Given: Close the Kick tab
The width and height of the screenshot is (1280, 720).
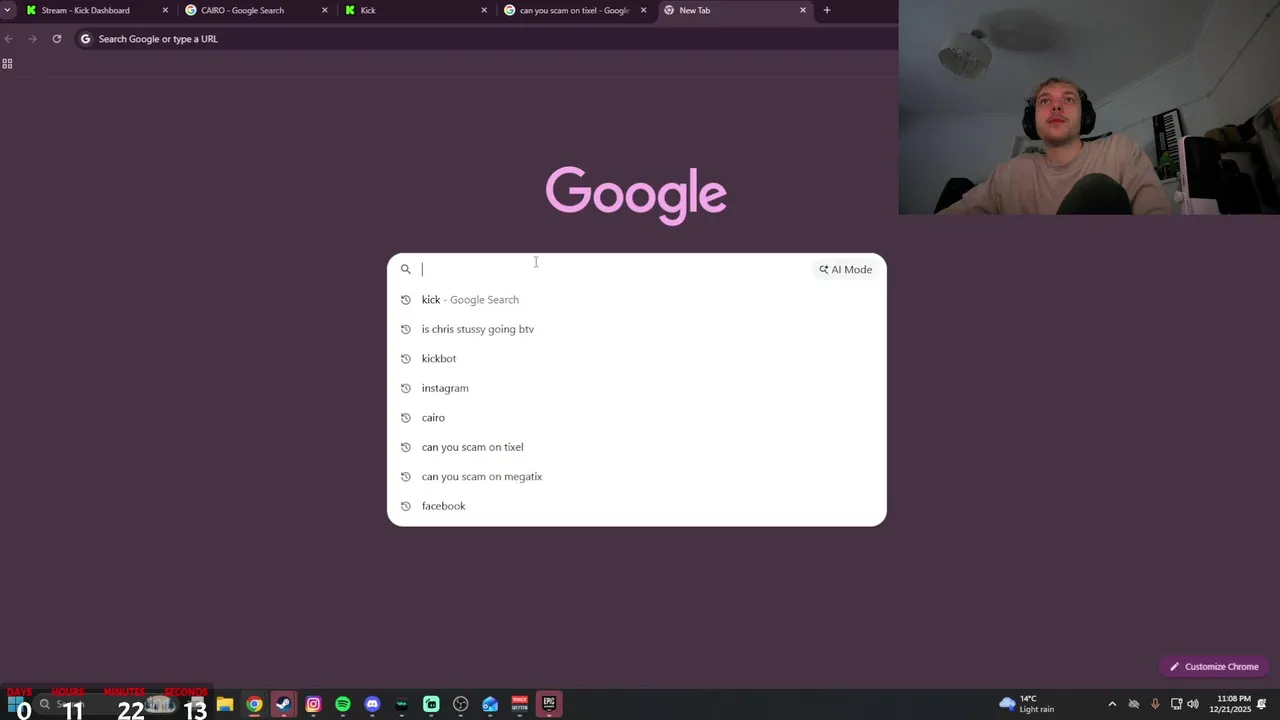Looking at the screenshot, I should (x=484, y=10).
